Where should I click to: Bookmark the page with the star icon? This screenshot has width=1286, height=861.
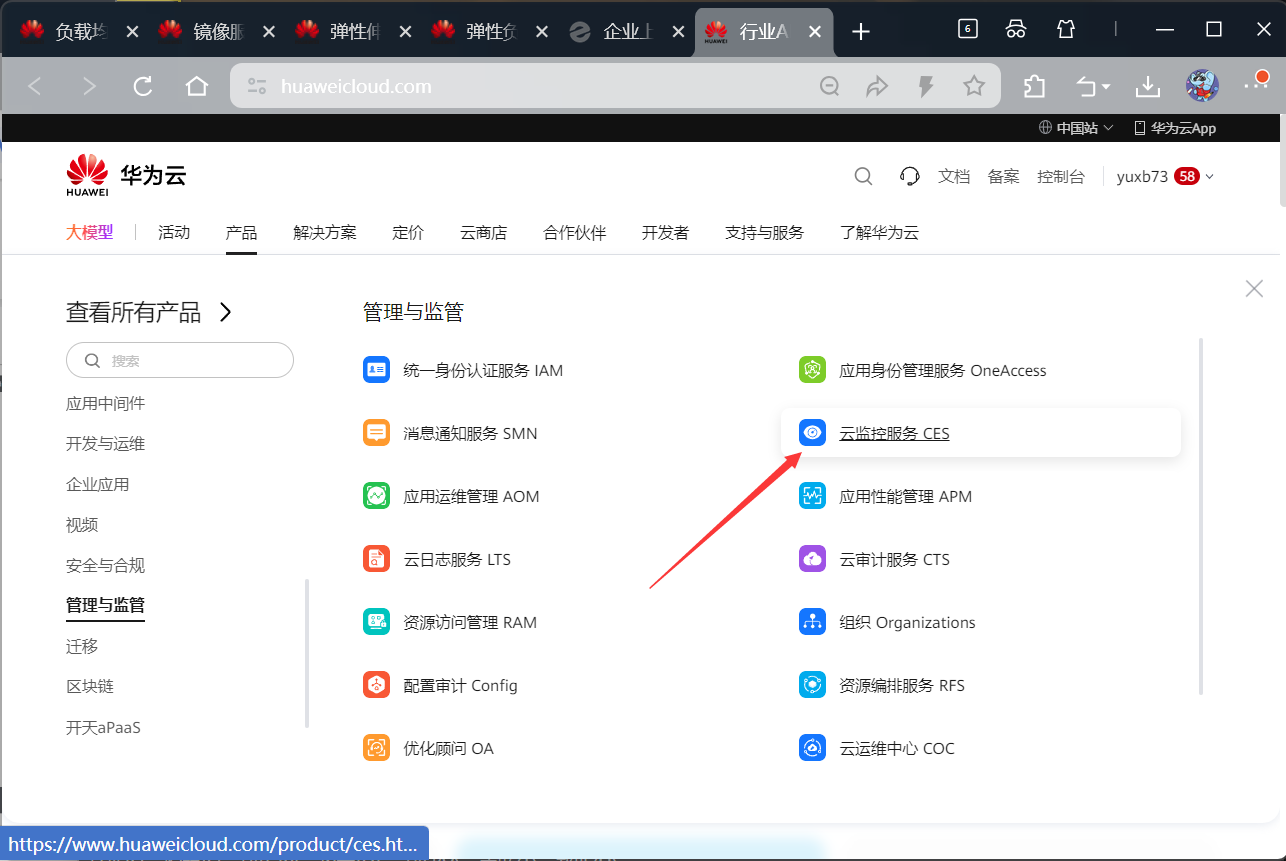974,86
